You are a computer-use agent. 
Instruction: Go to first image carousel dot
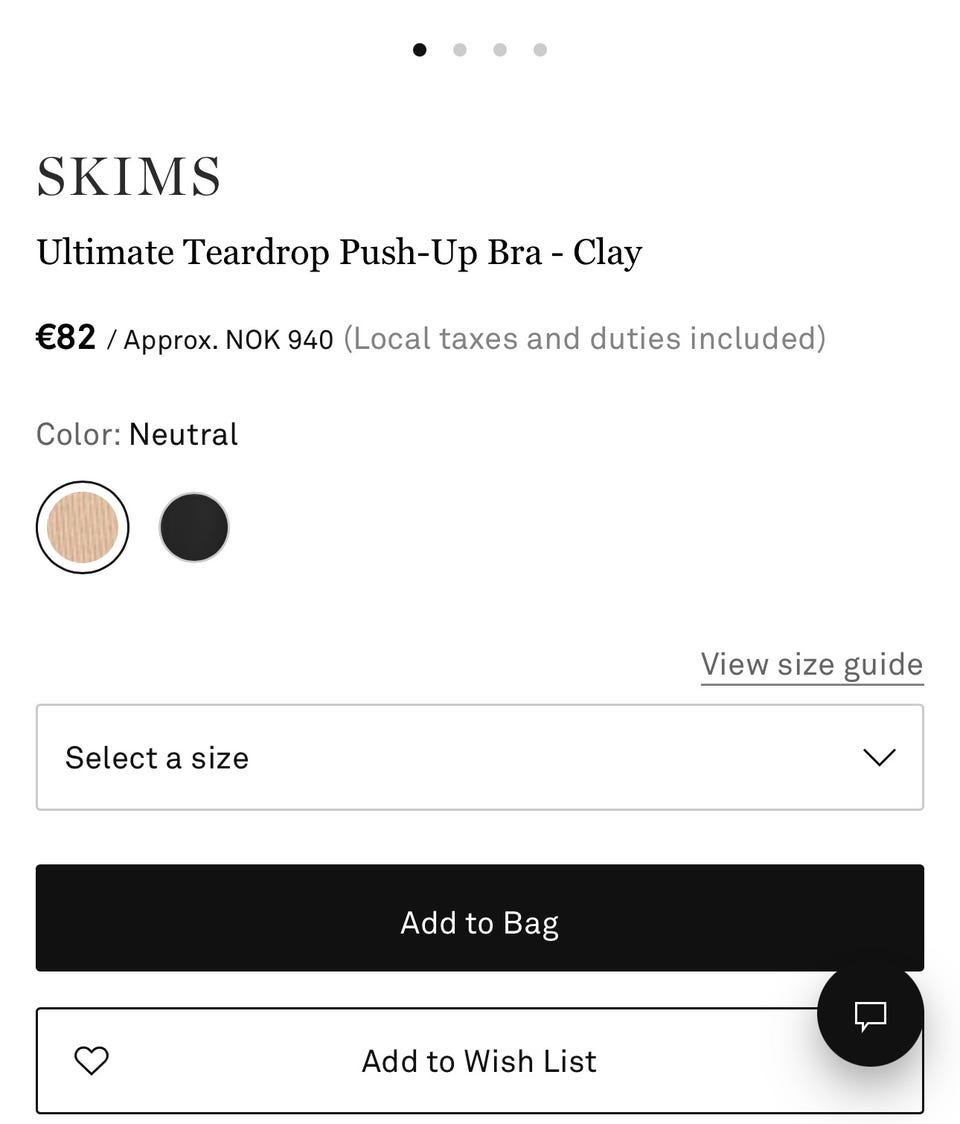[x=420, y=50]
